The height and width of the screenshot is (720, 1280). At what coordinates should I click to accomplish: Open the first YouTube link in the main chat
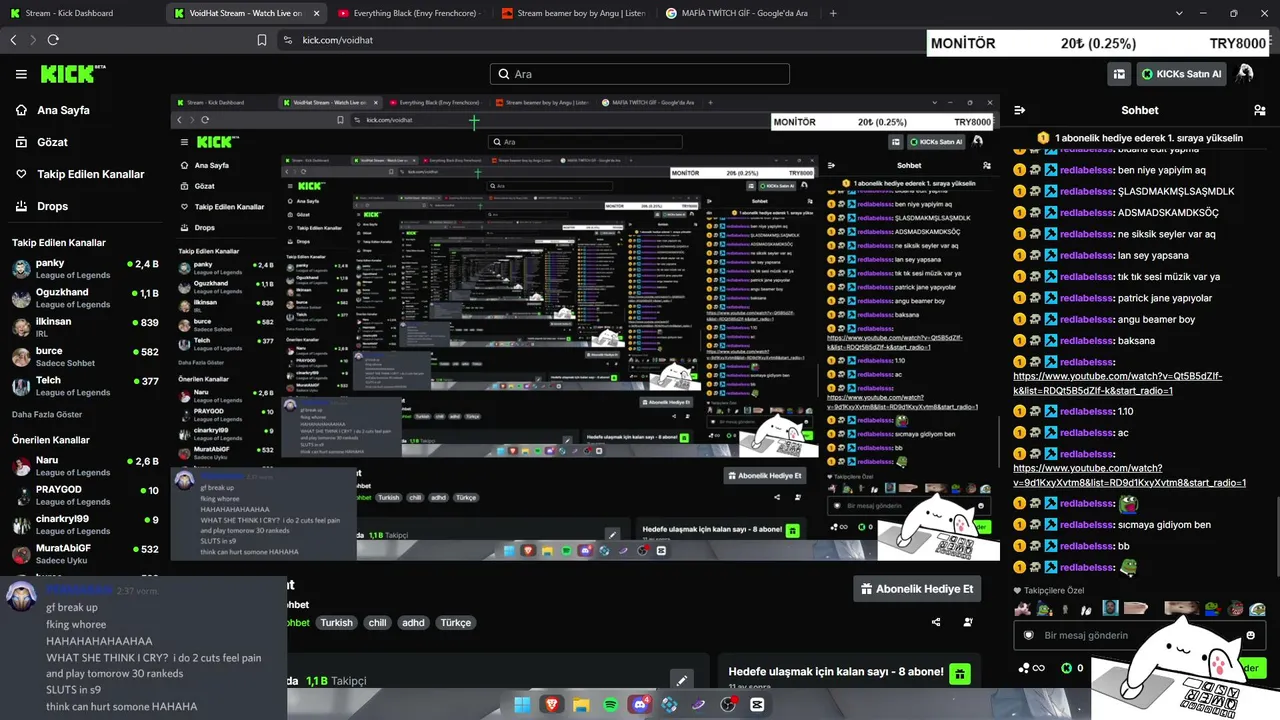point(1117,383)
